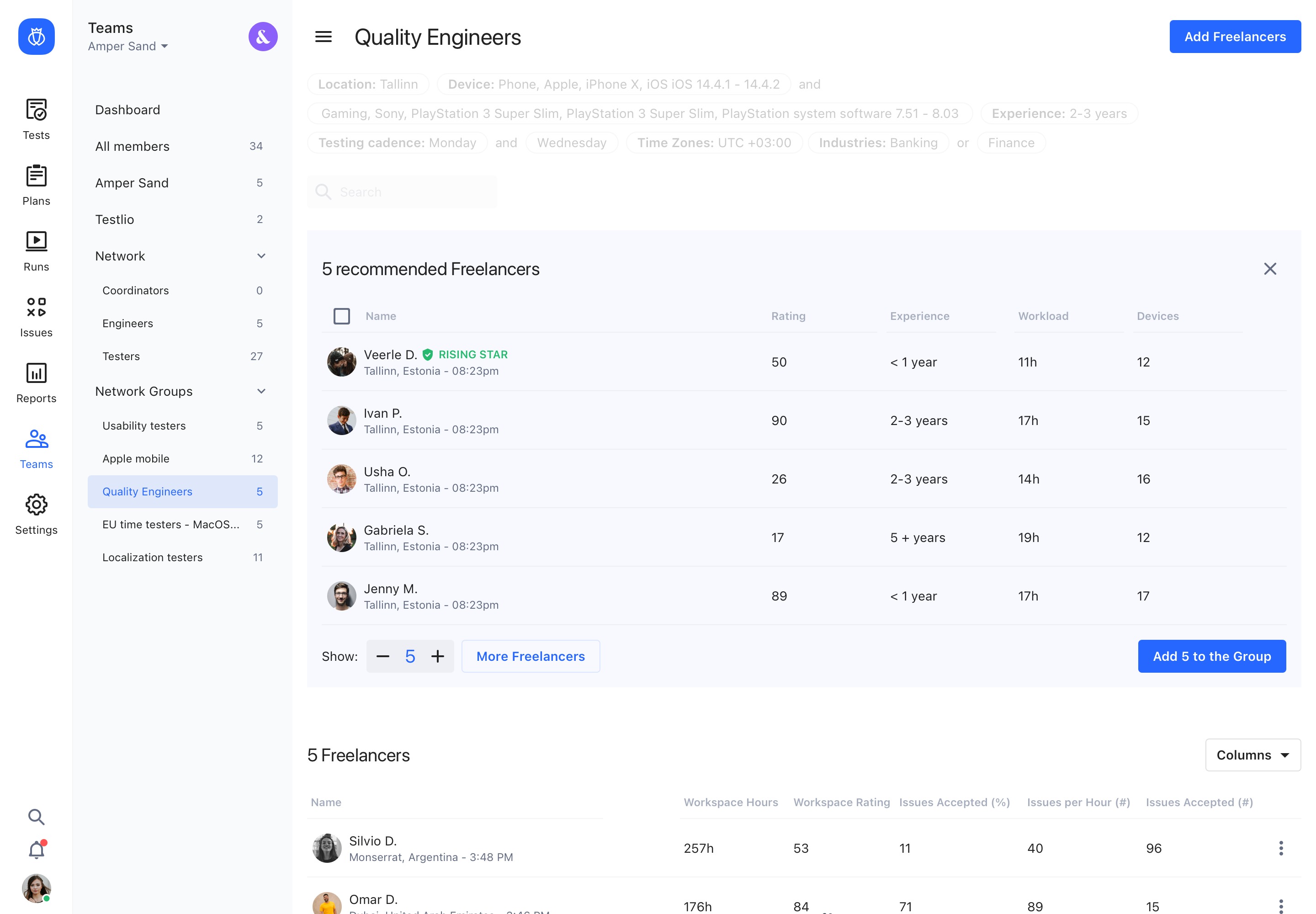Open more options for Silvio D.
This screenshot has height=914, width=1316.
click(x=1280, y=848)
